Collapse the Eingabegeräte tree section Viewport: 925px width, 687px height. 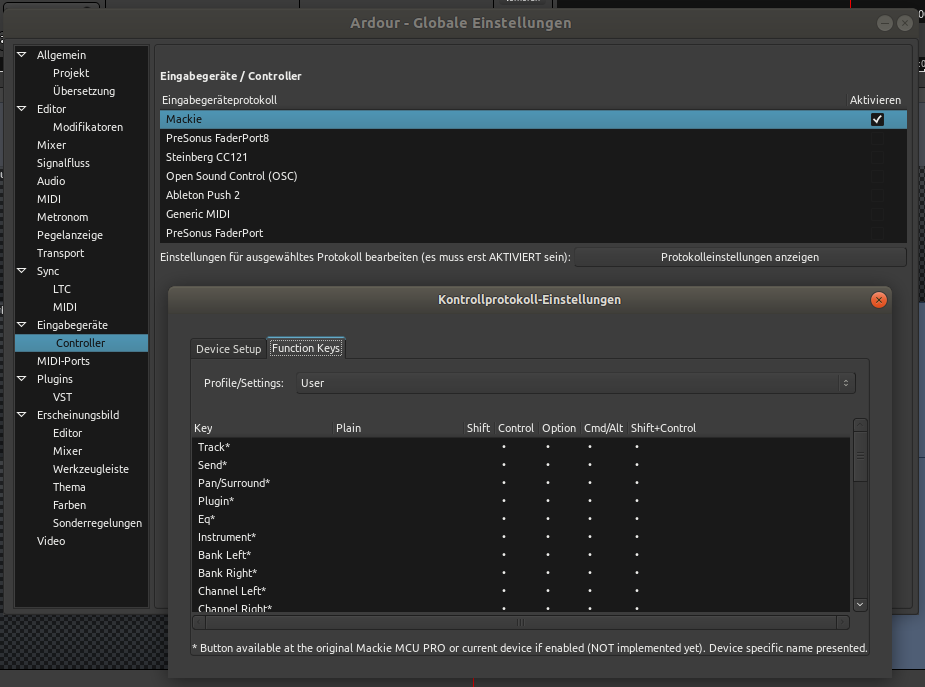click(x=22, y=324)
